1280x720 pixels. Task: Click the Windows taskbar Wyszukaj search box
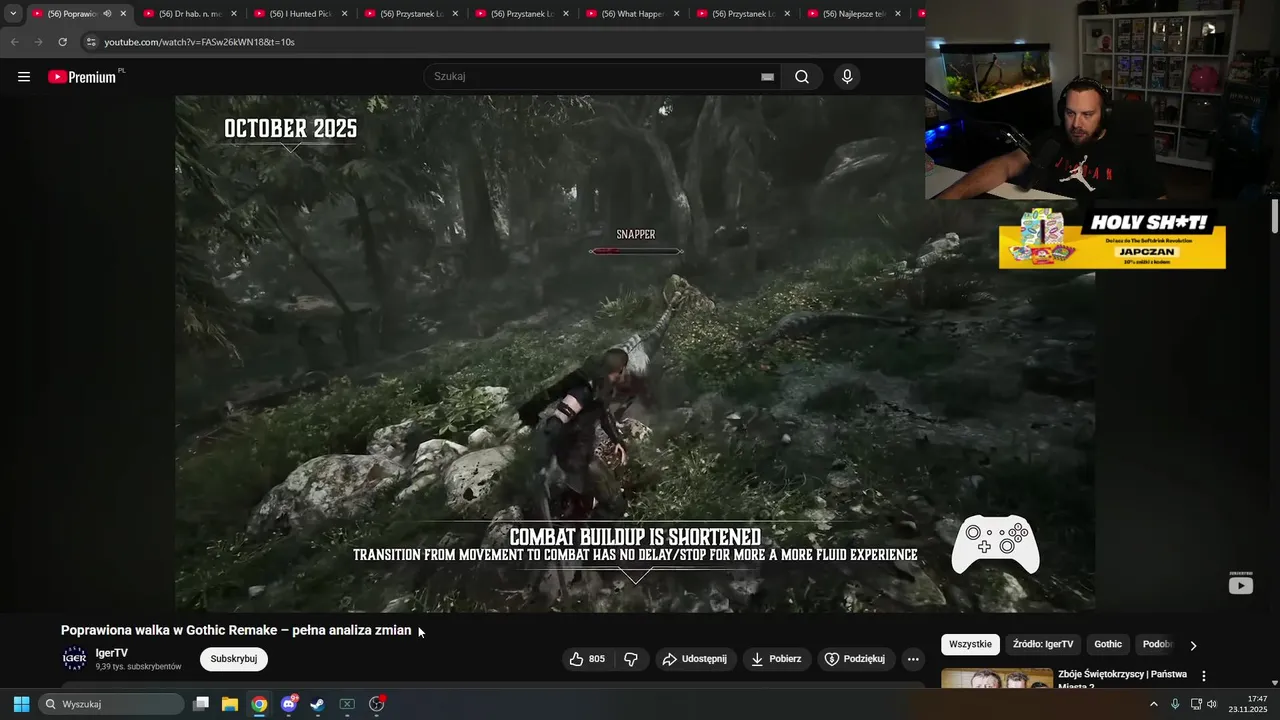pyautogui.click(x=111, y=704)
